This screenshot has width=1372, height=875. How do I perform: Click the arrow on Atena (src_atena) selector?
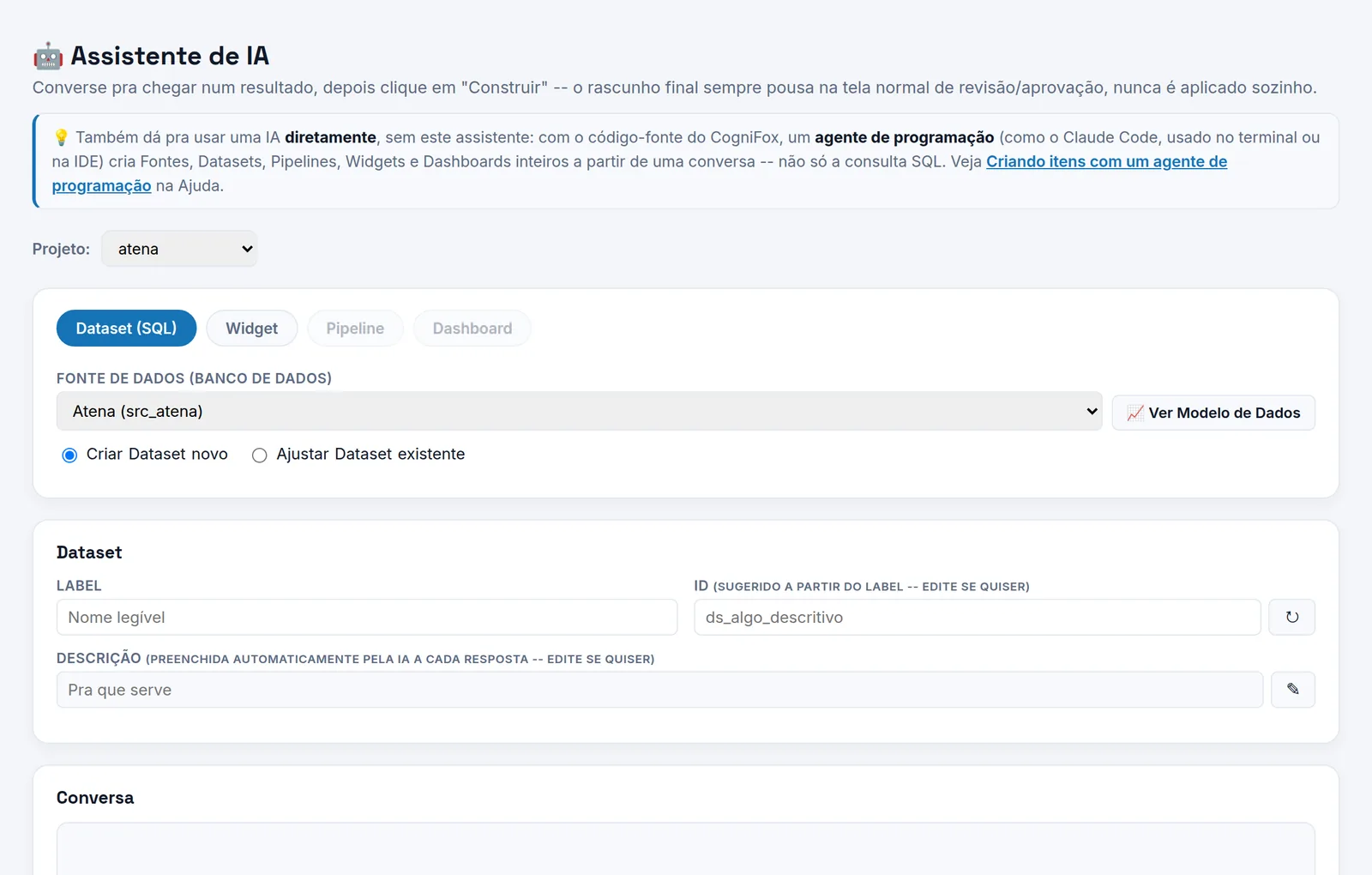pos(1092,411)
